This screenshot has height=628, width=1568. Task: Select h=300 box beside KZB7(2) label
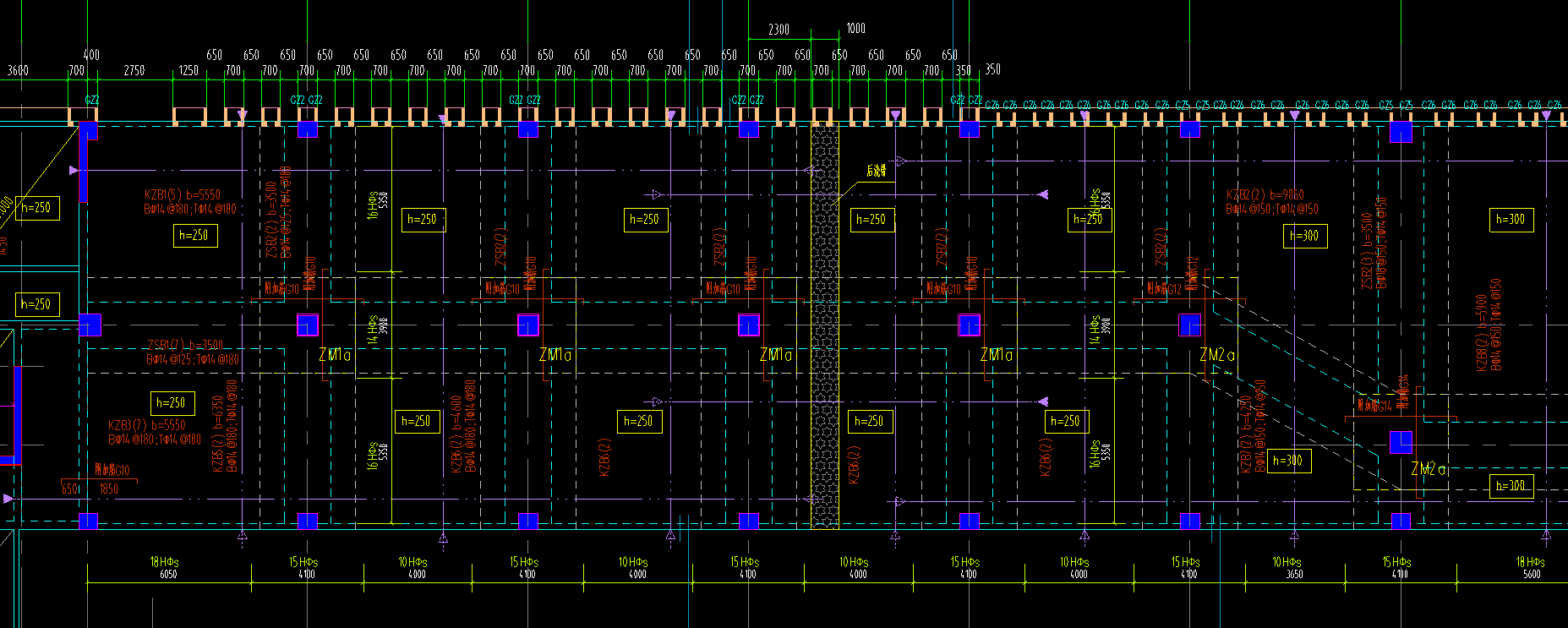[1289, 461]
